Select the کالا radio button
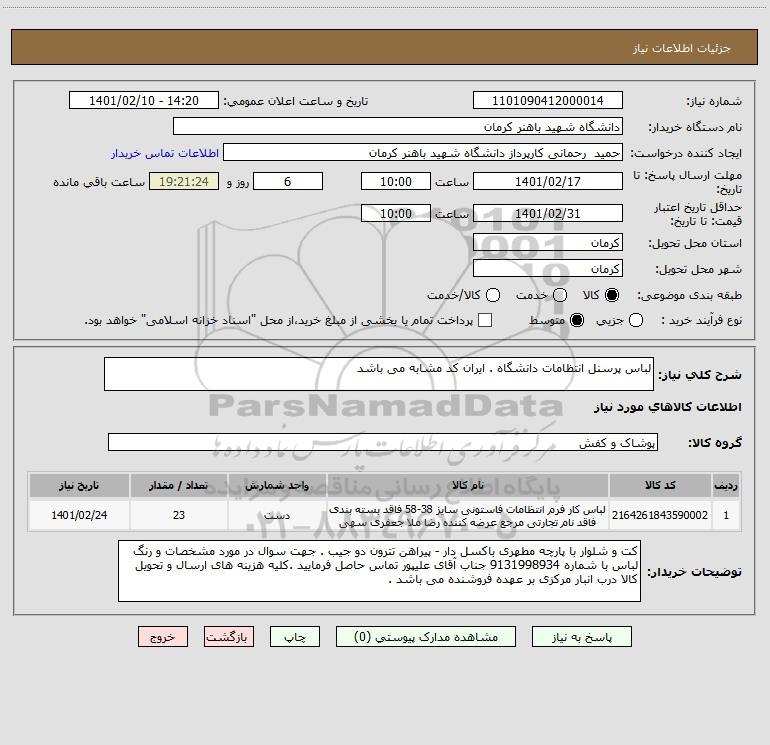This screenshot has height=745, width=770. click(612, 295)
